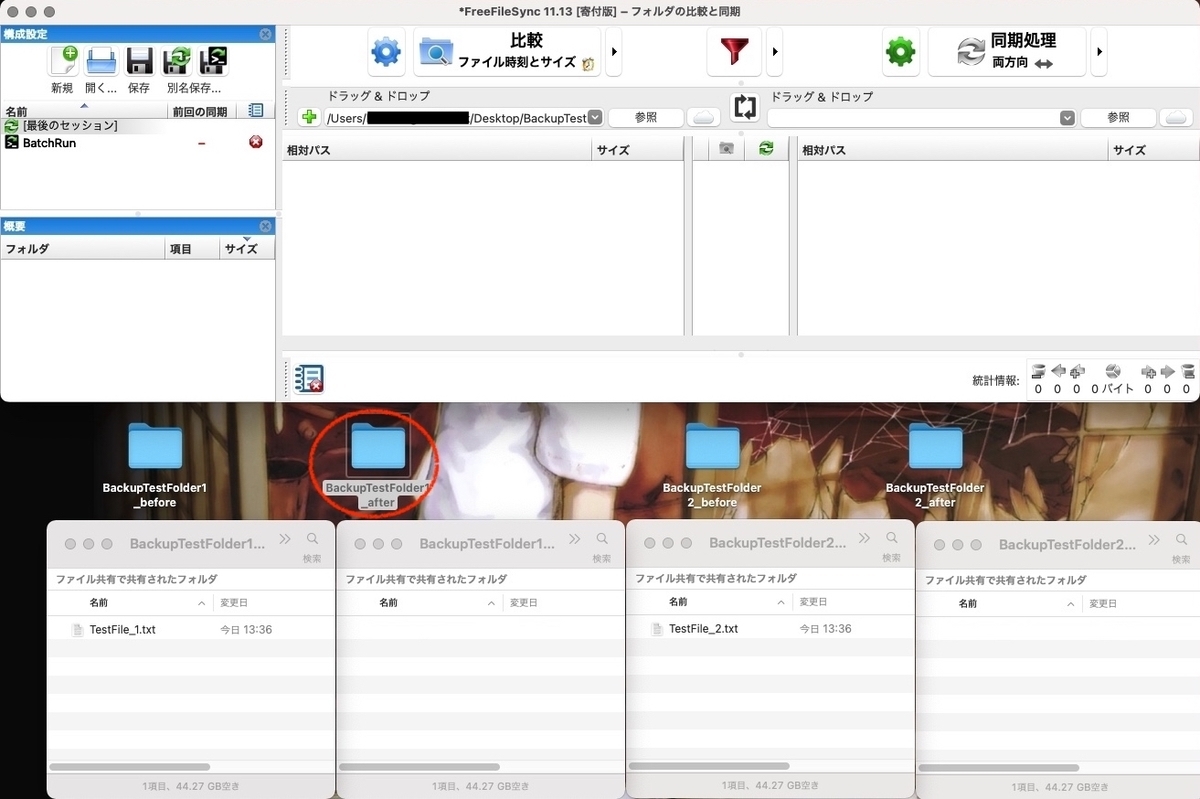1200x799 pixels.
Task: Click the left grid 相対パス column header
Action: click(436, 150)
